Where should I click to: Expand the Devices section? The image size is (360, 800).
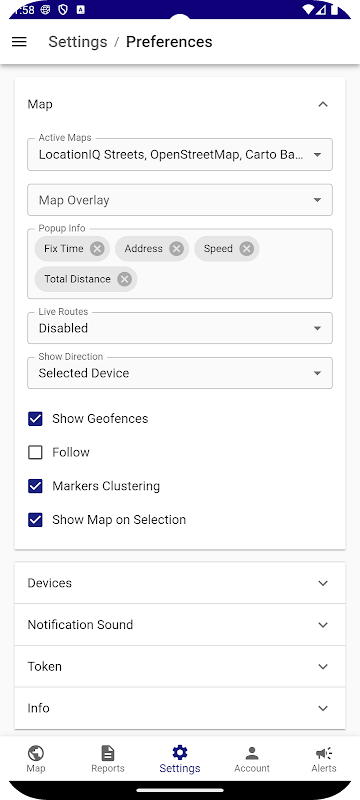click(x=180, y=583)
